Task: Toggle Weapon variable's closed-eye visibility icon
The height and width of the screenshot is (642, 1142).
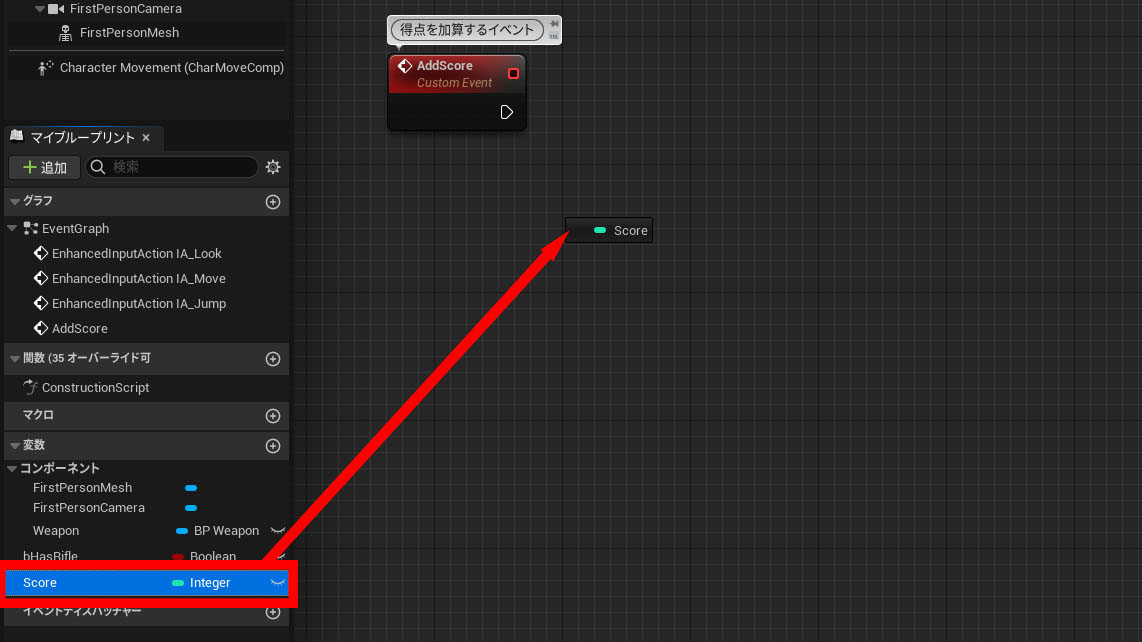Action: coord(278,531)
